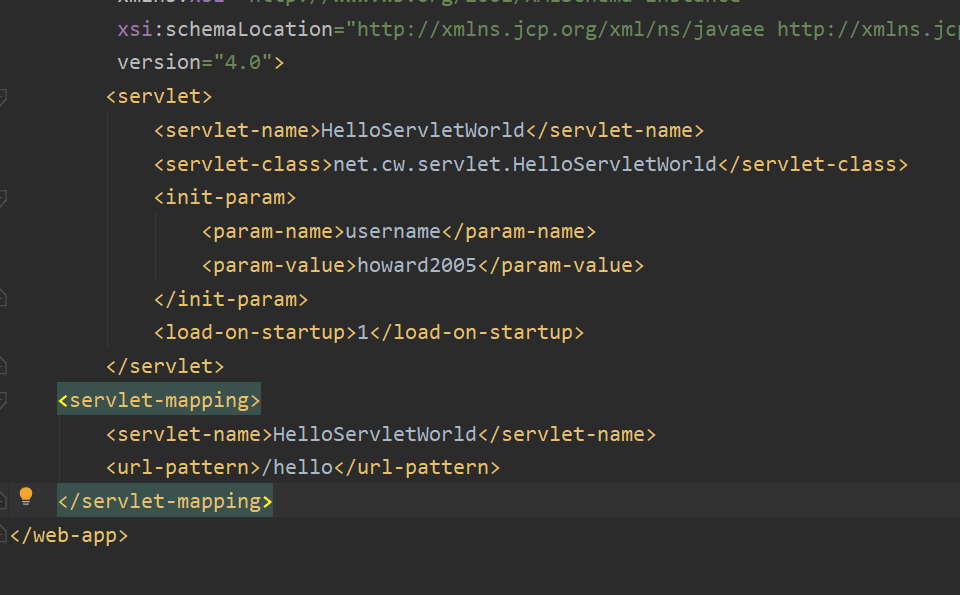Click the closing </web-app> tag
Image resolution: width=960 pixels, height=595 pixels.
click(69, 535)
